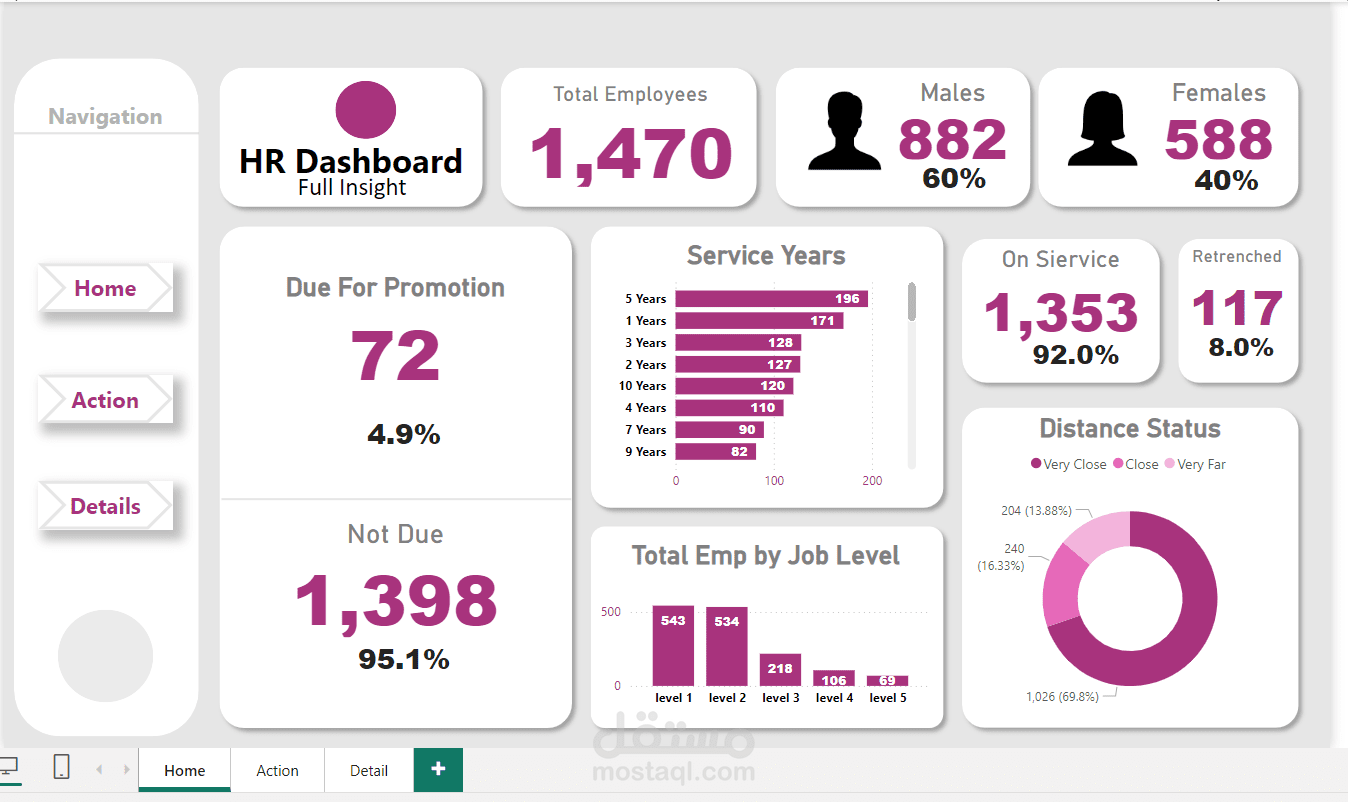Click the 8.0% retrenched percentage
Viewport: 1348px width, 802px height.
point(1241,348)
